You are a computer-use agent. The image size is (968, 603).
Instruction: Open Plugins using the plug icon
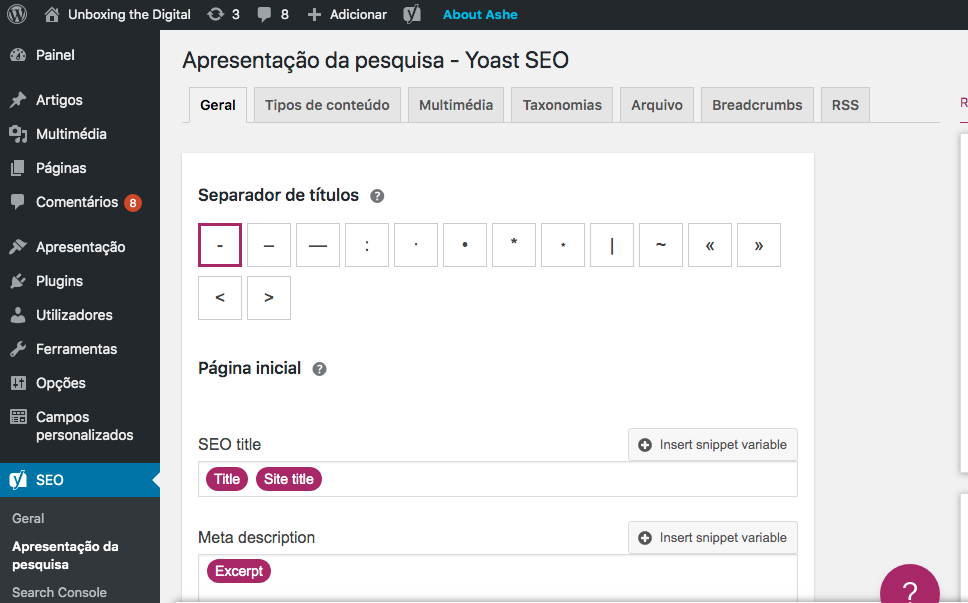[16, 281]
